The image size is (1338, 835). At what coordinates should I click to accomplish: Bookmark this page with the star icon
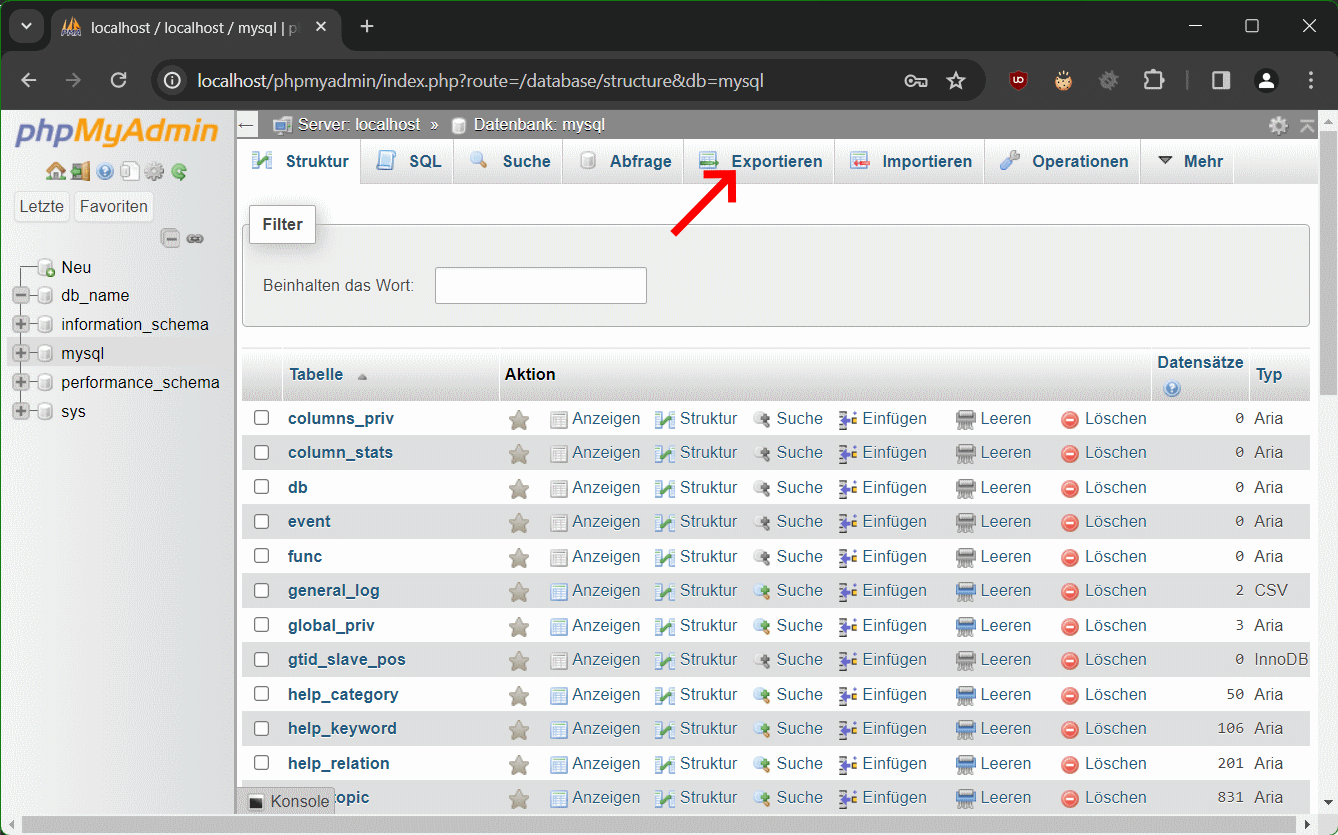(x=956, y=81)
